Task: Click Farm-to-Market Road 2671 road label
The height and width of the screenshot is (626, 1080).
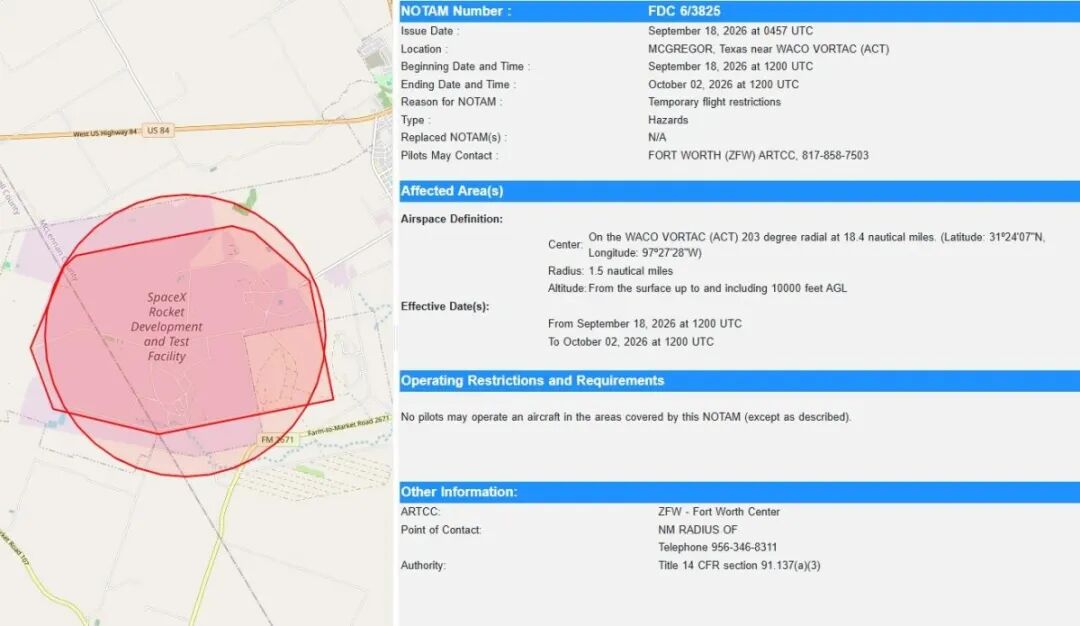Action: (349, 426)
